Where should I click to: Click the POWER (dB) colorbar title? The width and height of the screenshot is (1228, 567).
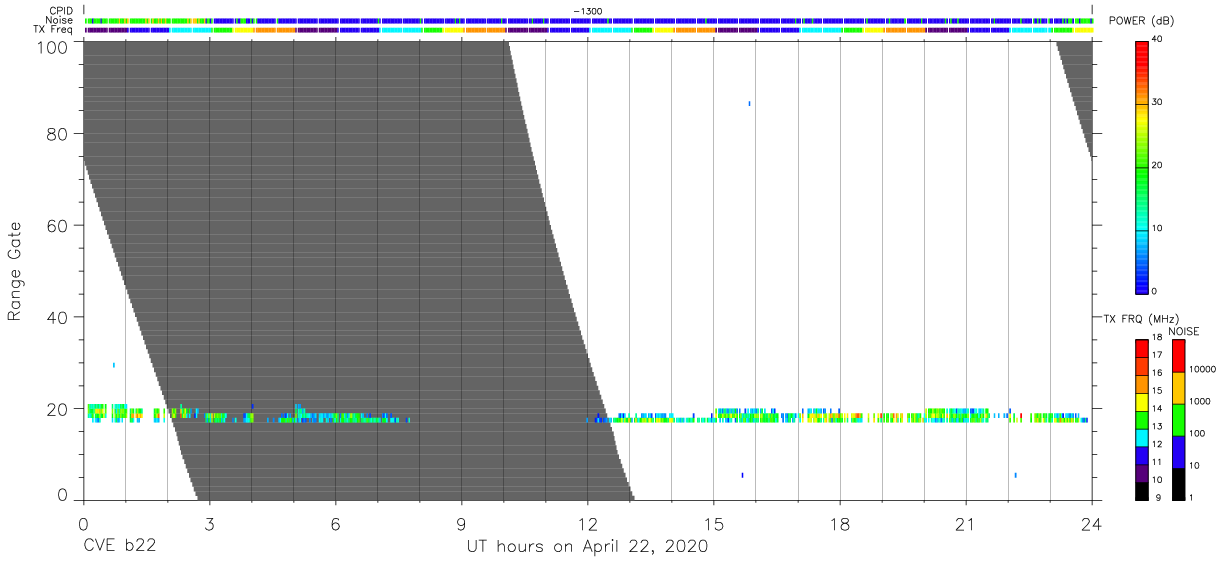tap(1144, 21)
